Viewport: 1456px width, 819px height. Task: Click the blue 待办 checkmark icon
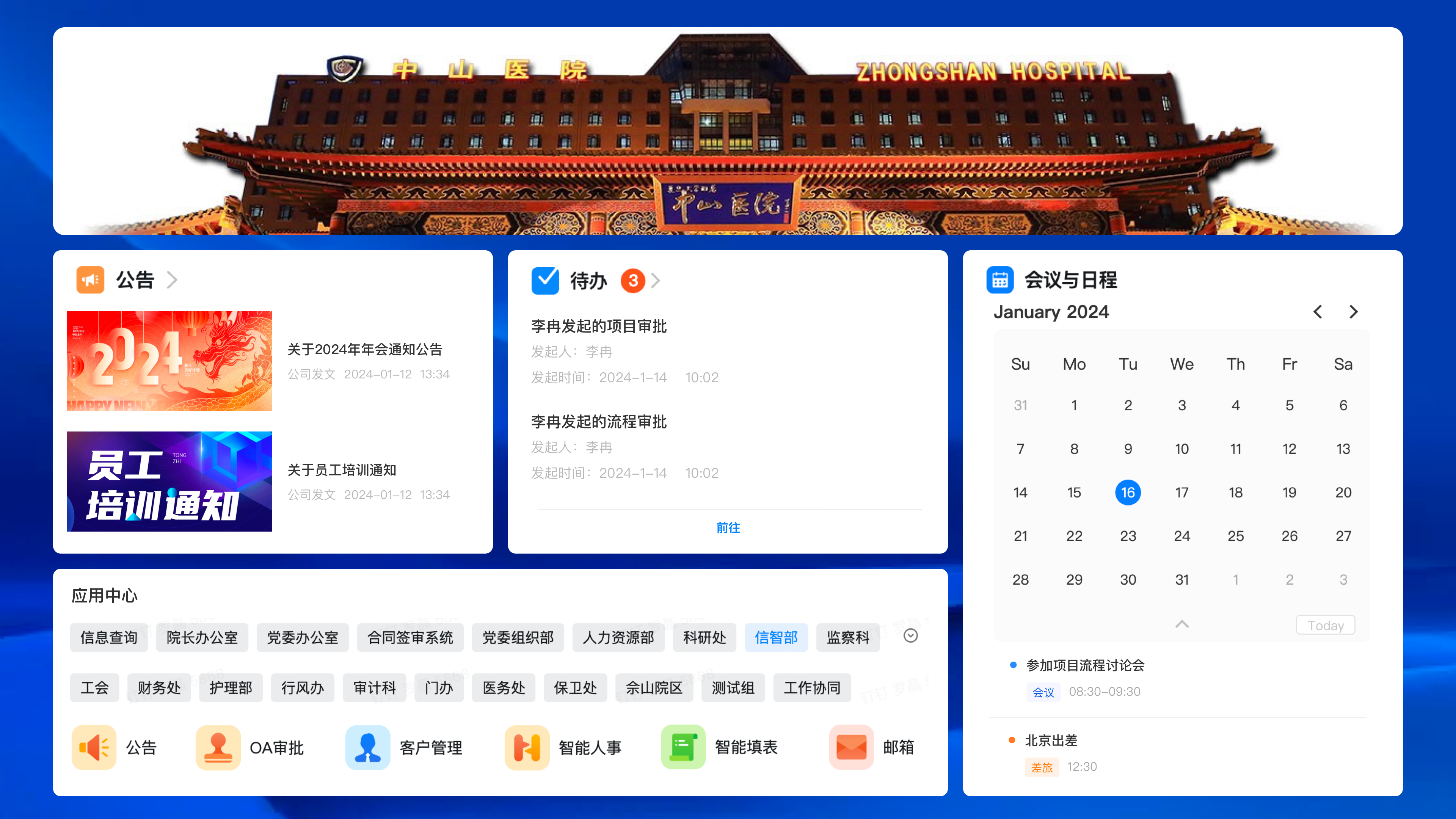(546, 280)
